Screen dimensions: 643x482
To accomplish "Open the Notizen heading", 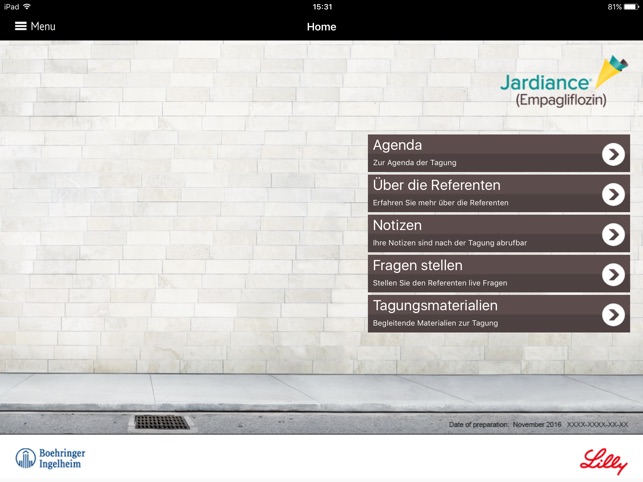I will pos(397,225).
